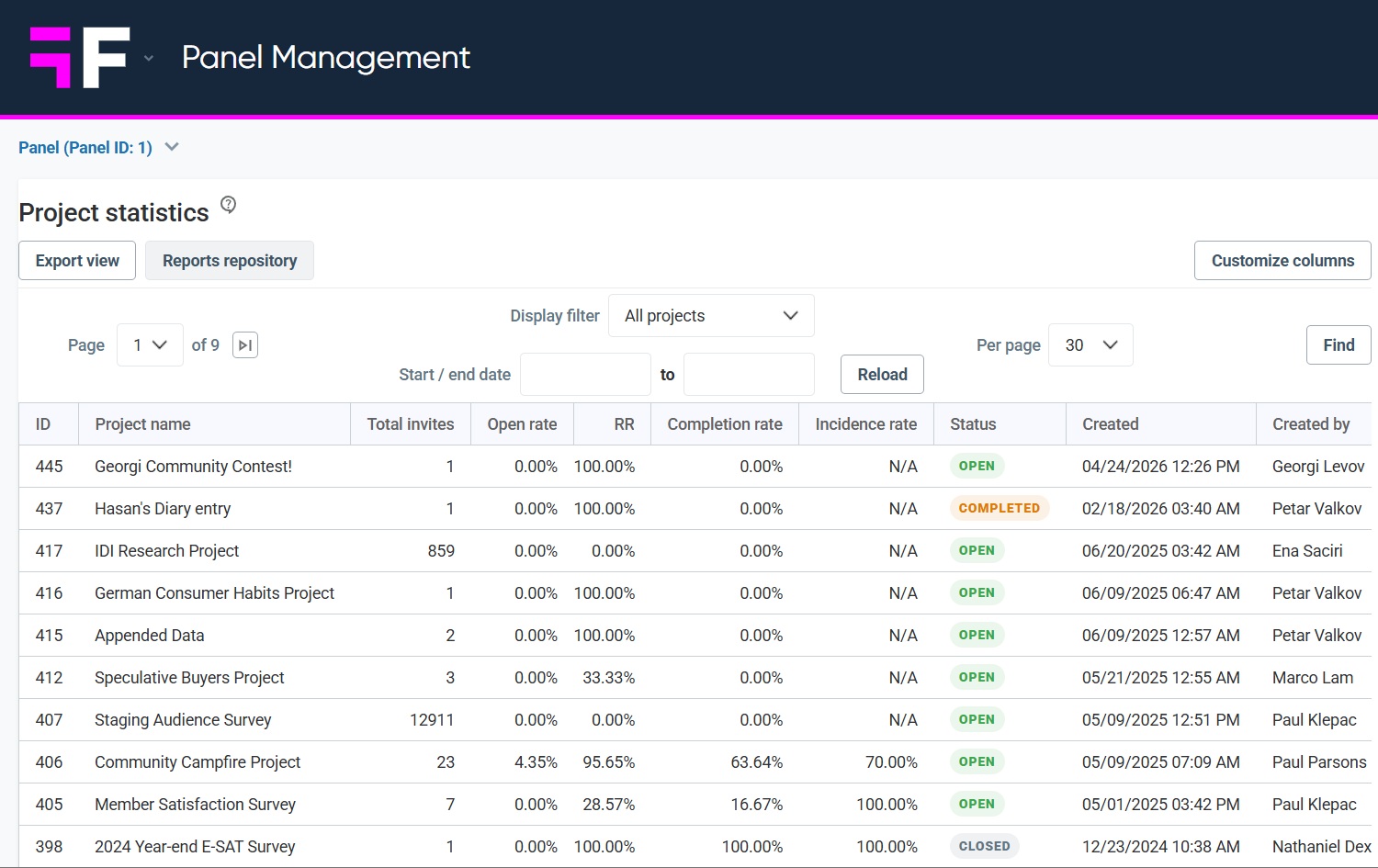Click the Panel Management title
The height and width of the screenshot is (868, 1378).
(x=326, y=57)
